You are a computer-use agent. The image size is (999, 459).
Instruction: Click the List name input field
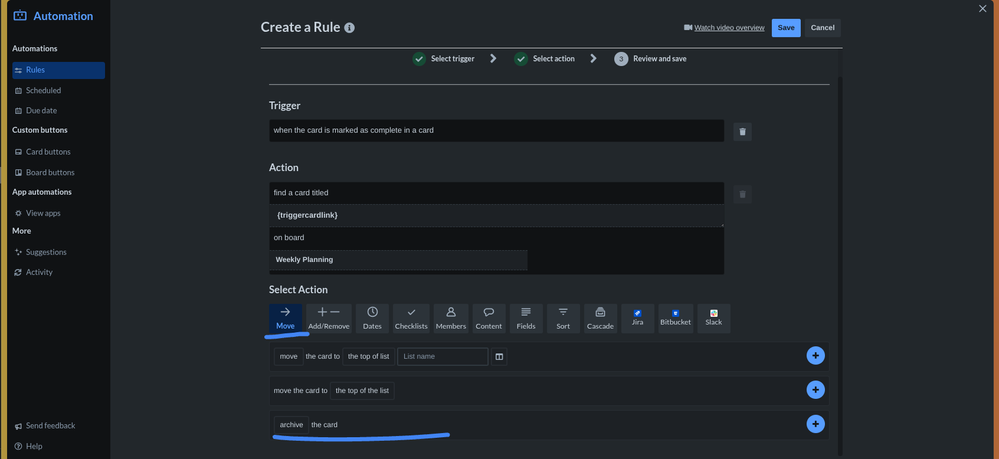coord(443,356)
